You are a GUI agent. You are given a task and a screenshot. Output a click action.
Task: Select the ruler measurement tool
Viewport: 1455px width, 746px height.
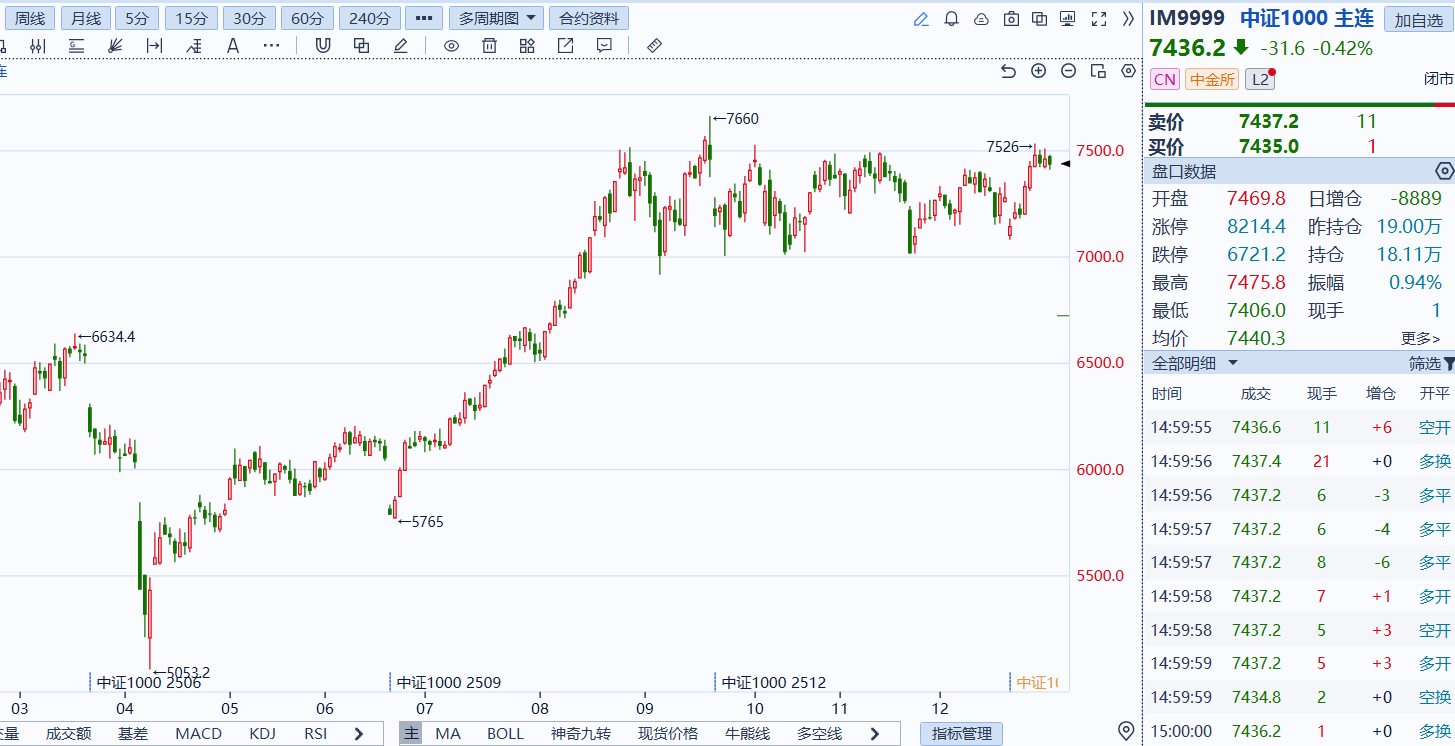click(655, 45)
